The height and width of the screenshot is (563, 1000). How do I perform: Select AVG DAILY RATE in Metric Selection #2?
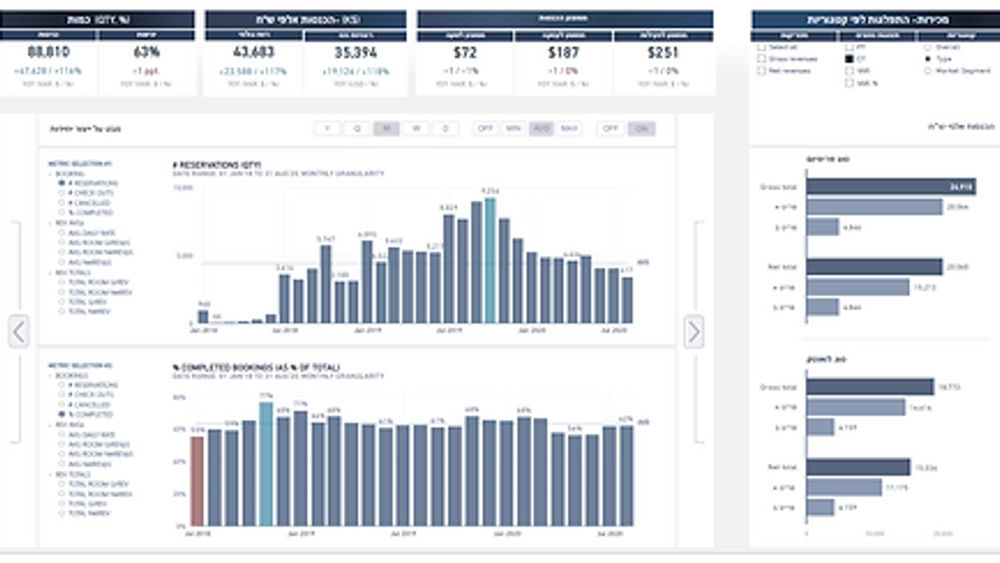62,434
